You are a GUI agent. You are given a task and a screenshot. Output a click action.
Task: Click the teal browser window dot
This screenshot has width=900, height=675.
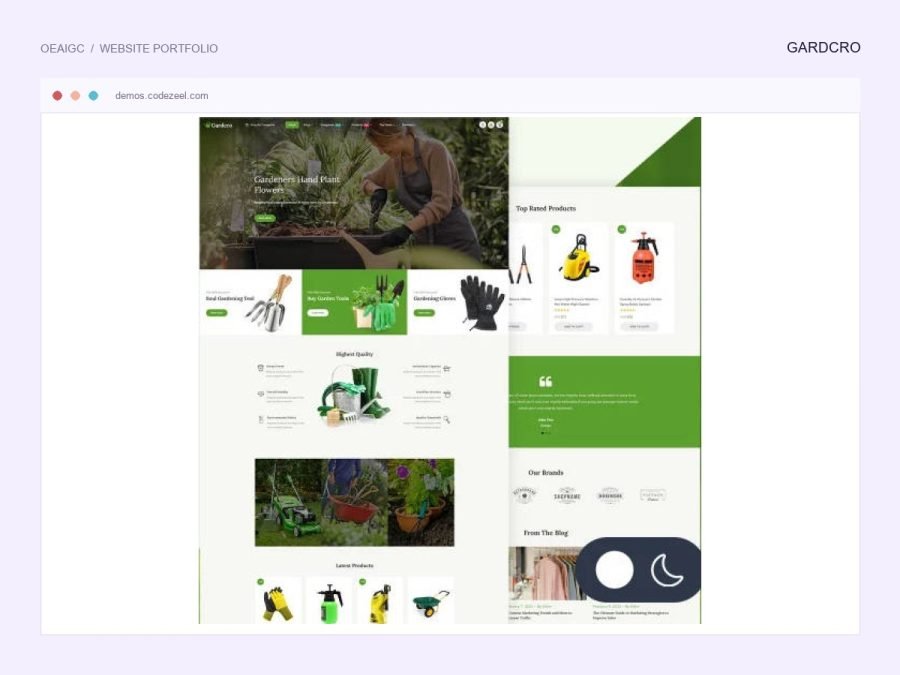tap(94, 96)
